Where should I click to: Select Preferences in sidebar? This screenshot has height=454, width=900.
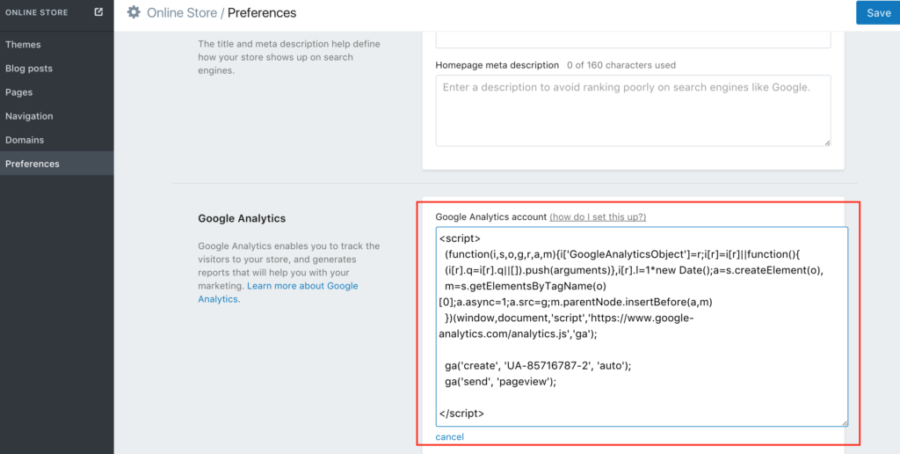pos(32,164)
